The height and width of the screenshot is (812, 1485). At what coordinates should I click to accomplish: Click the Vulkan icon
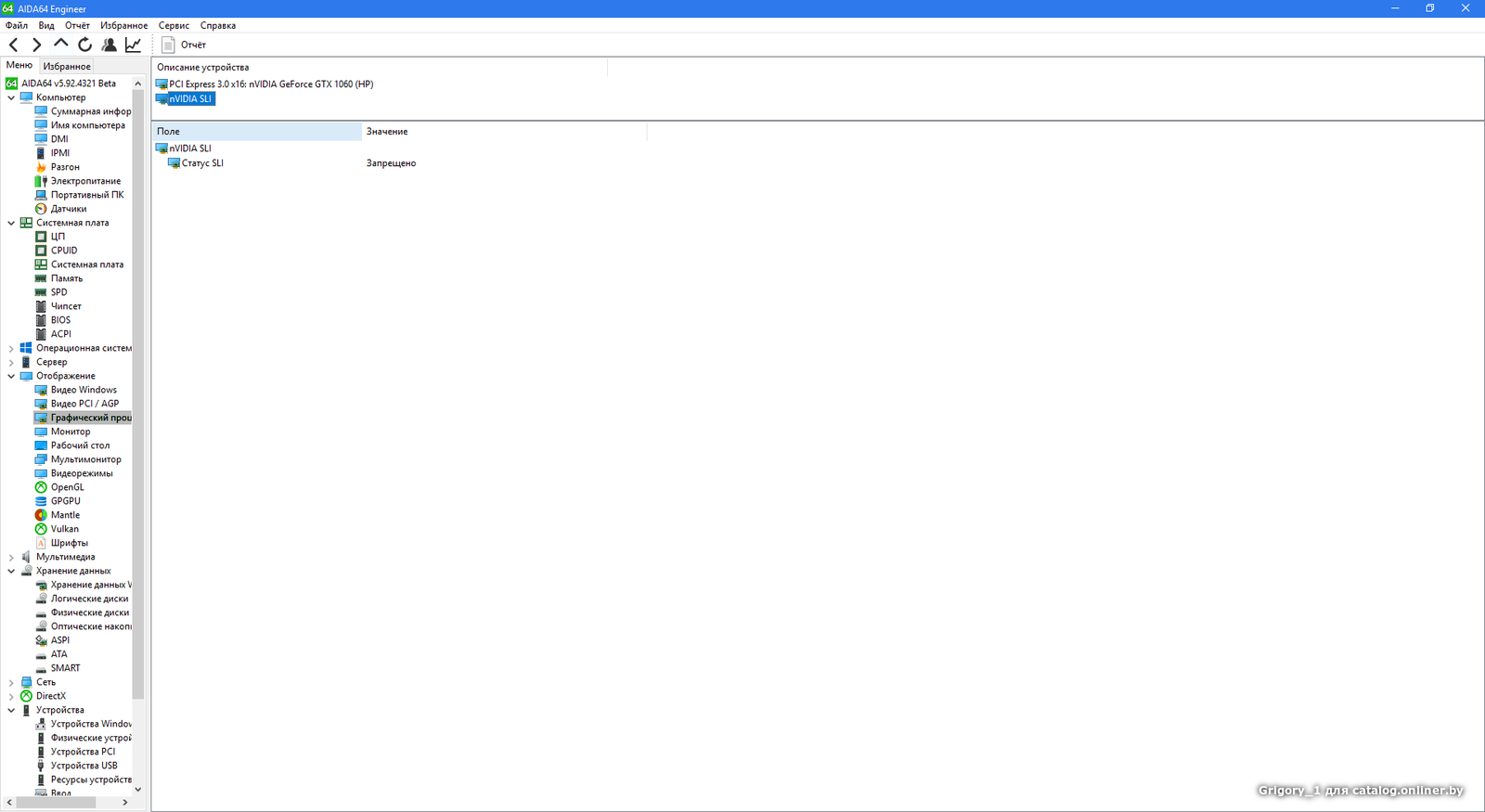[x=41, y=529]
